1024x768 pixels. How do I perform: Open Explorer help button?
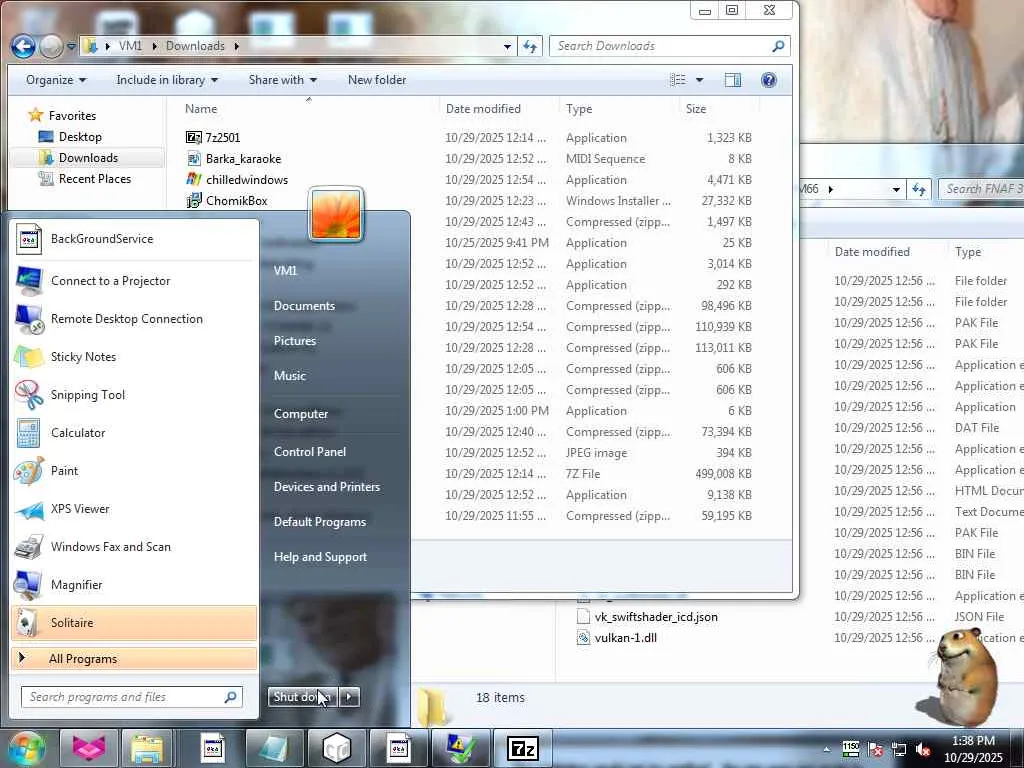[769, 80]
